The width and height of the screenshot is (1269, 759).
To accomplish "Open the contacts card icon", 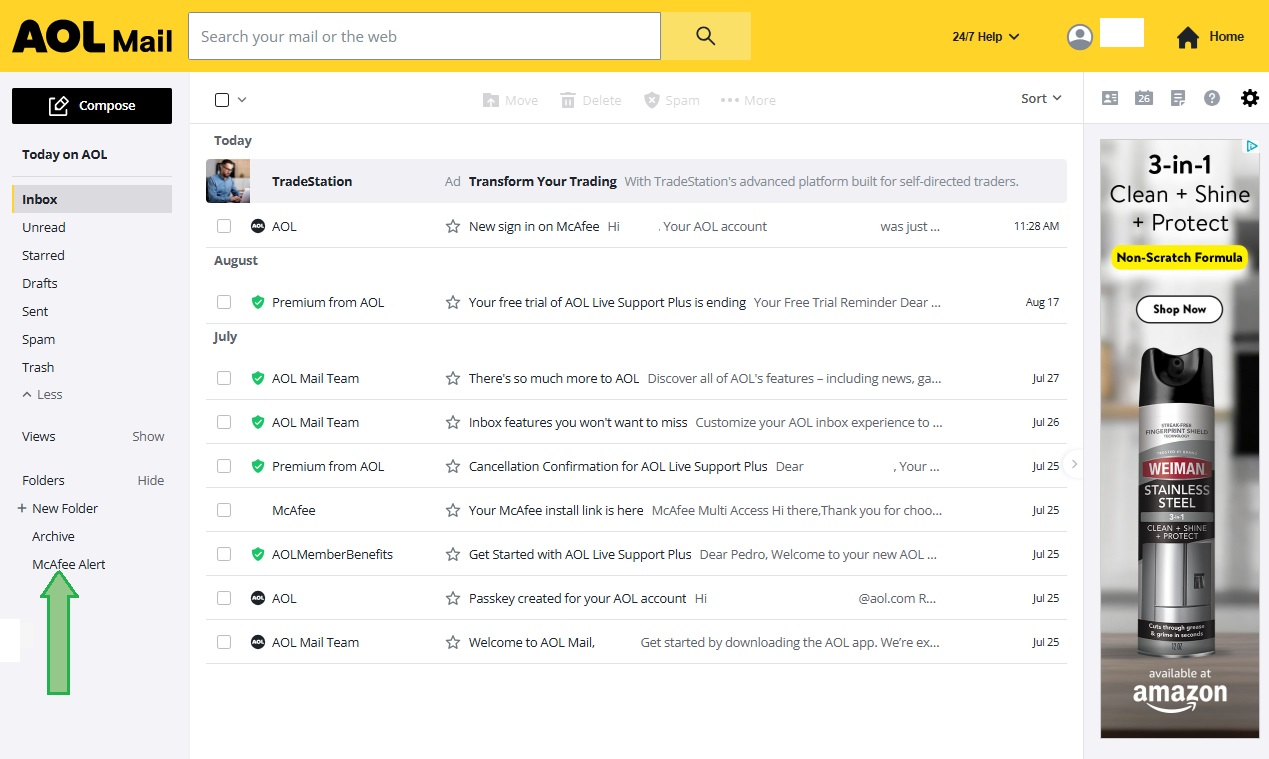I will pyautogui.click(x=1110, y=98).
